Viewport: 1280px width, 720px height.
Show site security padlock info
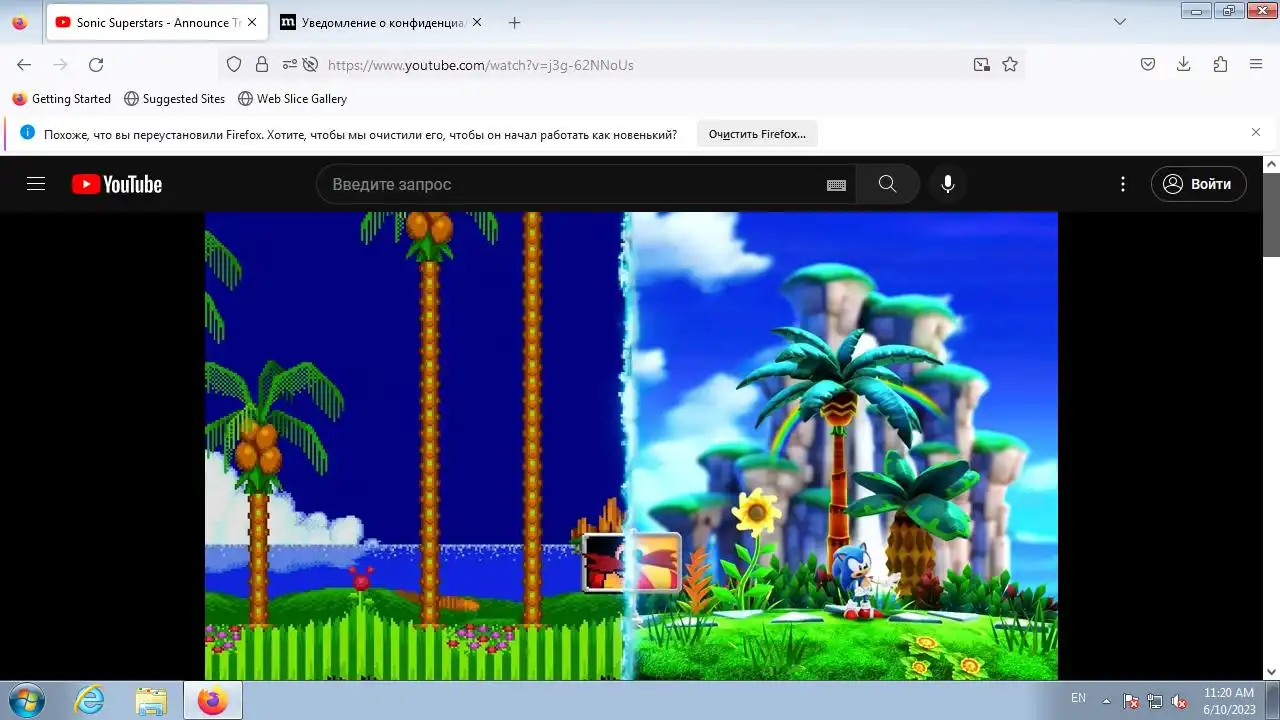tap(262, 64)
